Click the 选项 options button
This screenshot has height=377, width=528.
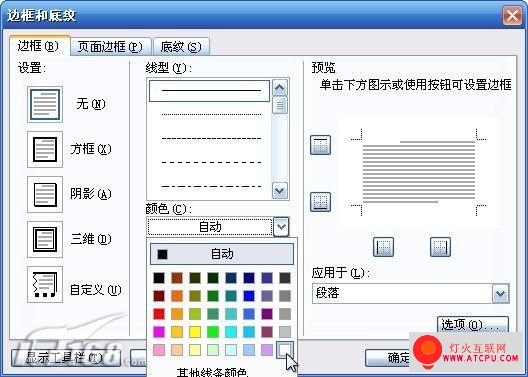click(473, 324)
